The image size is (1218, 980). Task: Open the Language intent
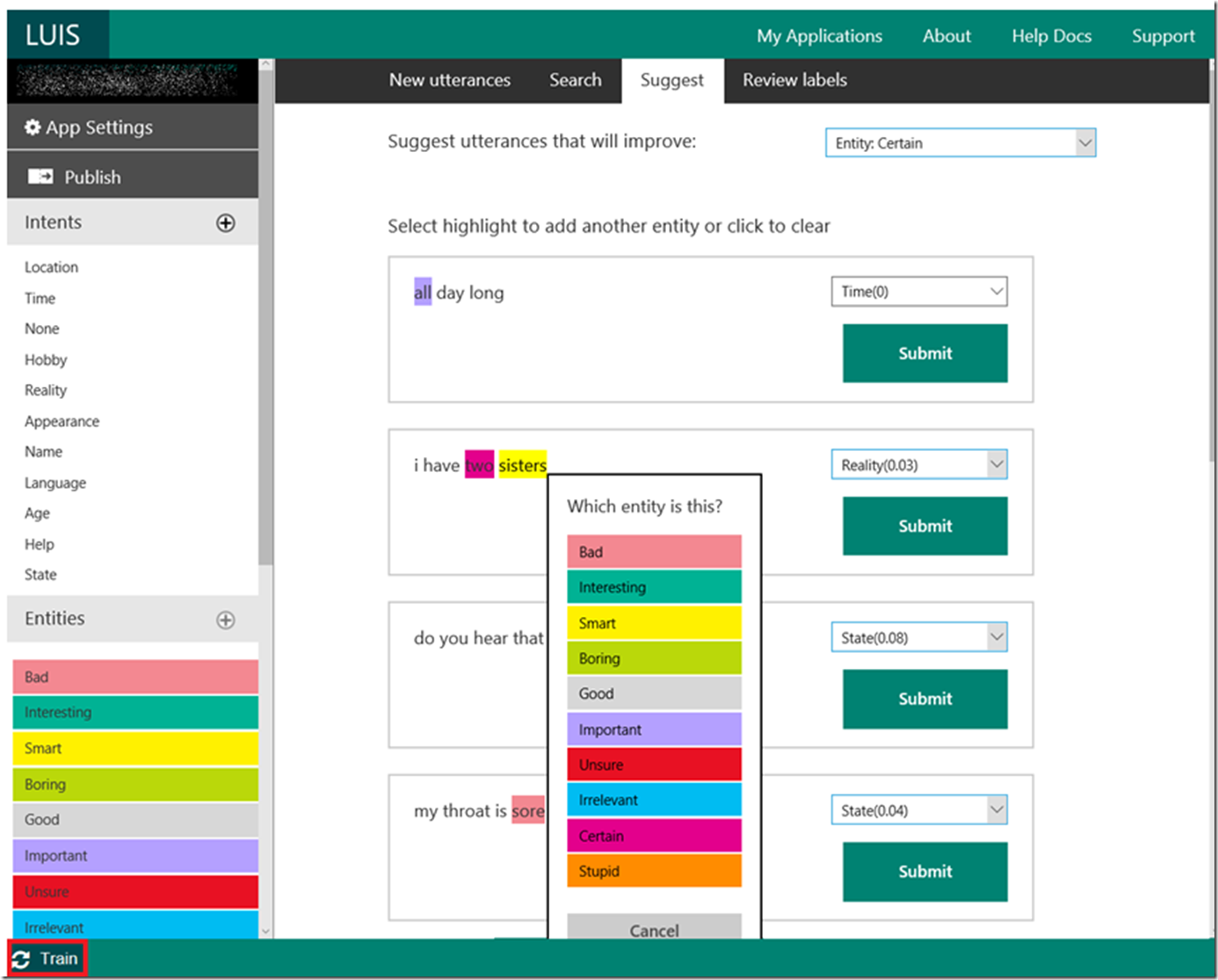[55, 483]
